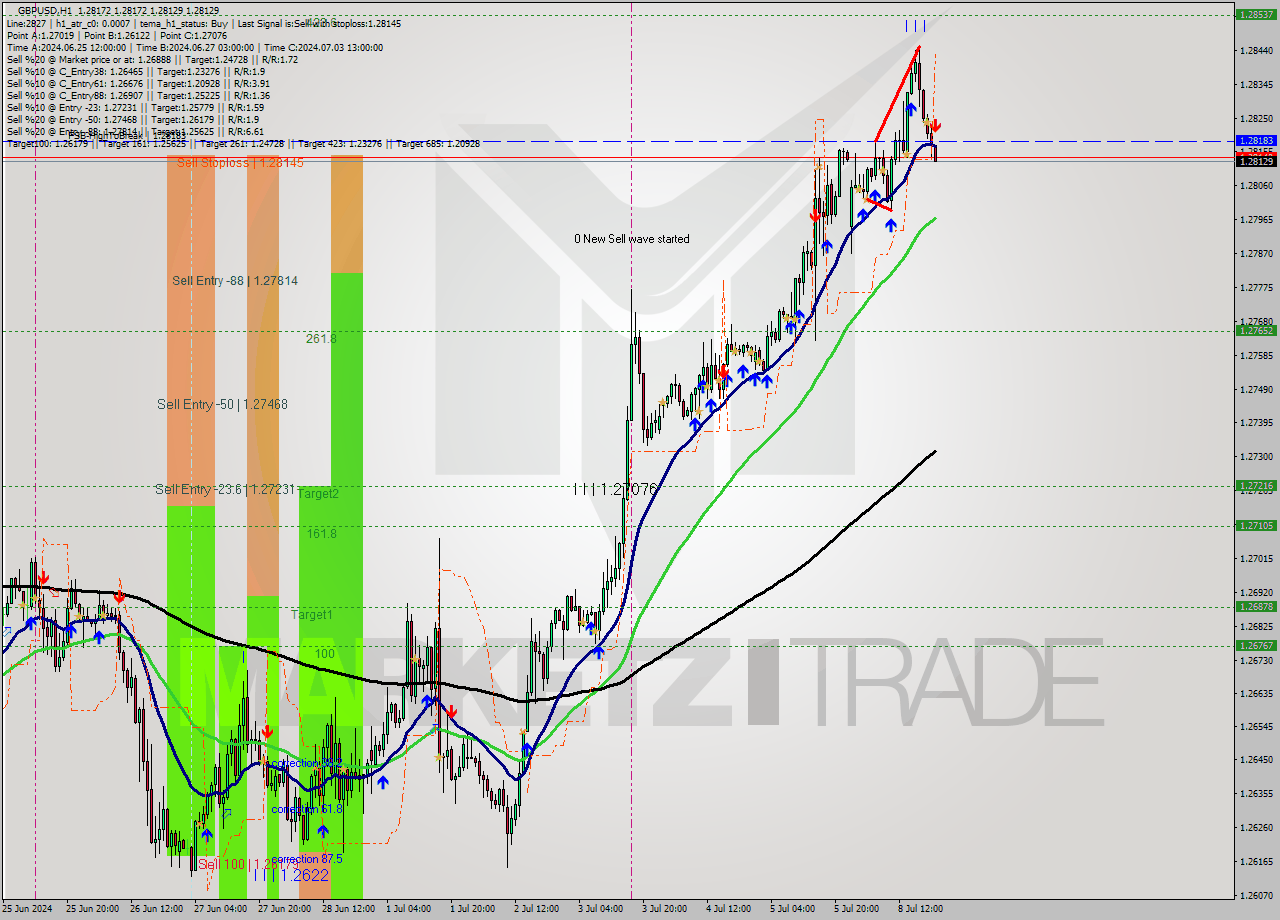Click the '26 Jun 12:00' time axis label

(158, 909)
